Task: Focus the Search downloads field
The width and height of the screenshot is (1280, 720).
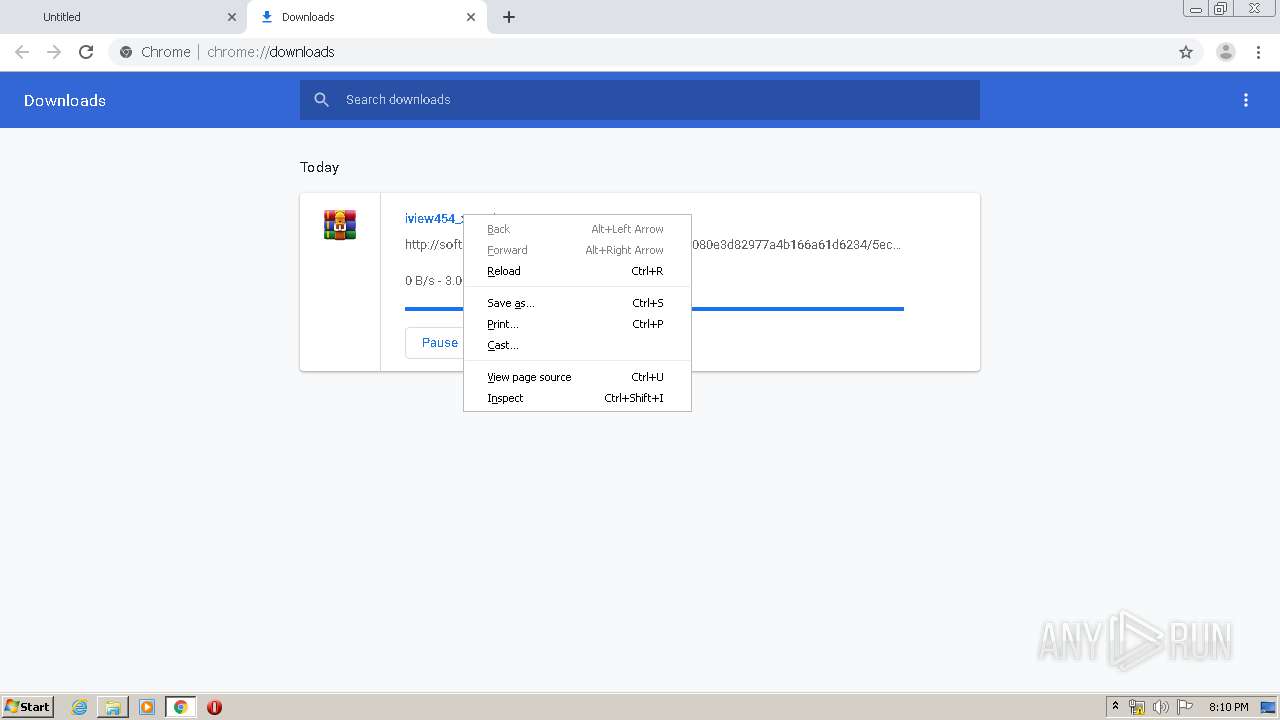Action: coord(640,100)
